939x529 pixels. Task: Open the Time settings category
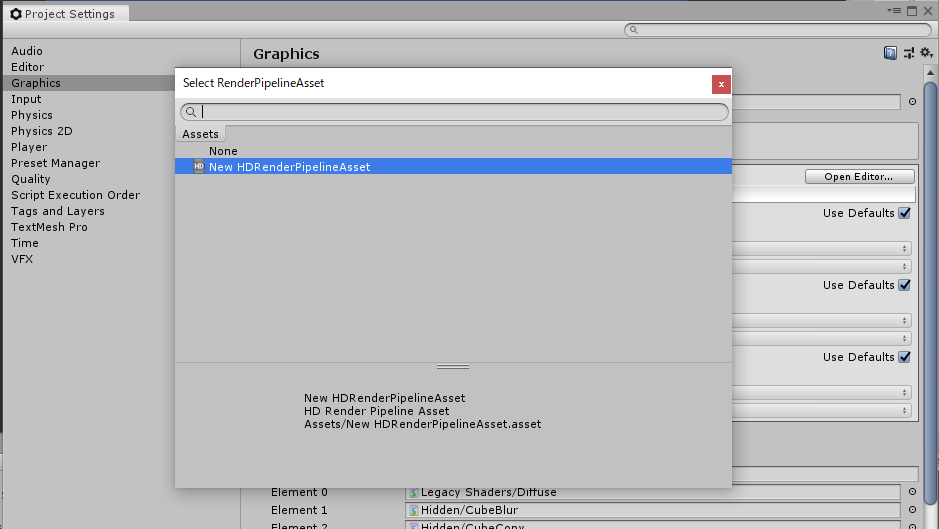coord(25,243)
